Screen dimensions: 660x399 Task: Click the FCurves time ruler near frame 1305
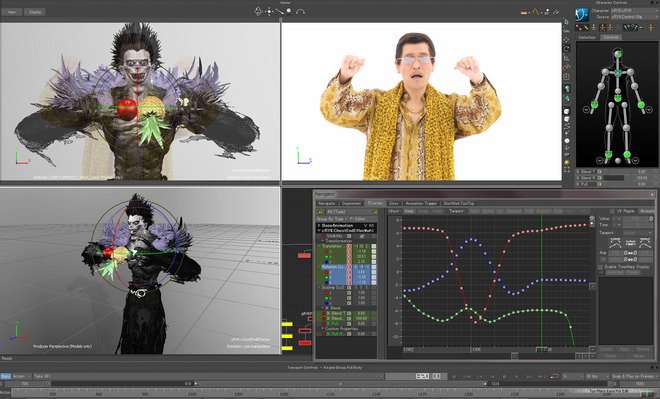click(x=476, y=349)
